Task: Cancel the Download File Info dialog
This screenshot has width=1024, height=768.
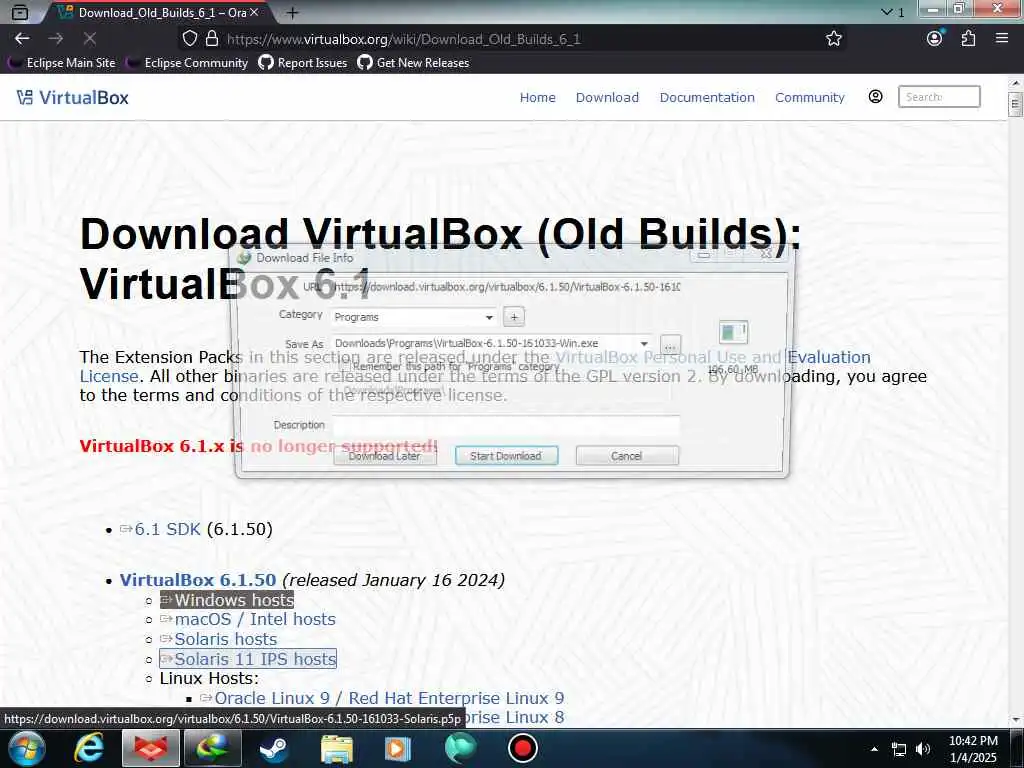Action: [x=626, y=456]
